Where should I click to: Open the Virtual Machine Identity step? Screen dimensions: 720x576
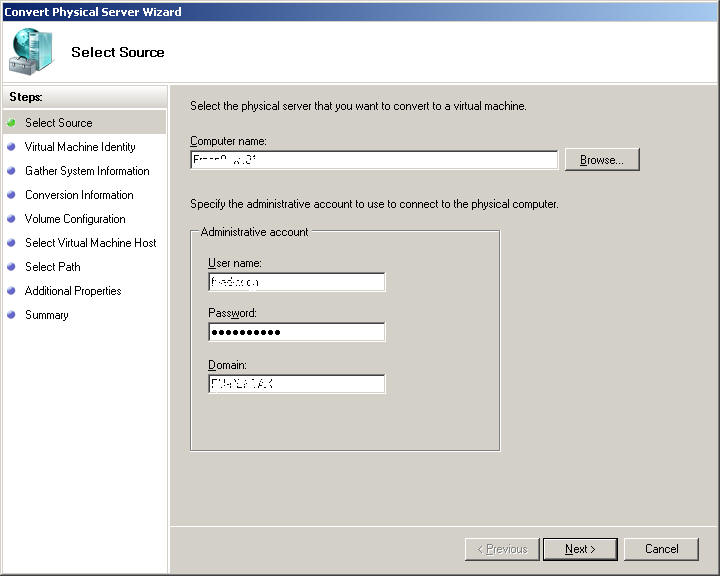pyautogui.click(x=80, y=147)
